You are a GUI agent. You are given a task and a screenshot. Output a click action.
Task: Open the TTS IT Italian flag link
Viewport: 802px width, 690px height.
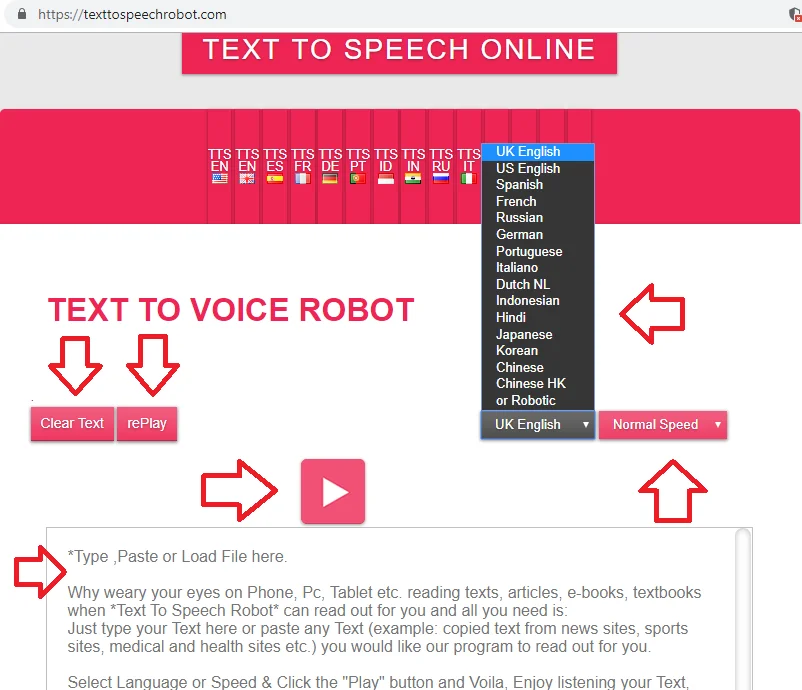point(468,166)
